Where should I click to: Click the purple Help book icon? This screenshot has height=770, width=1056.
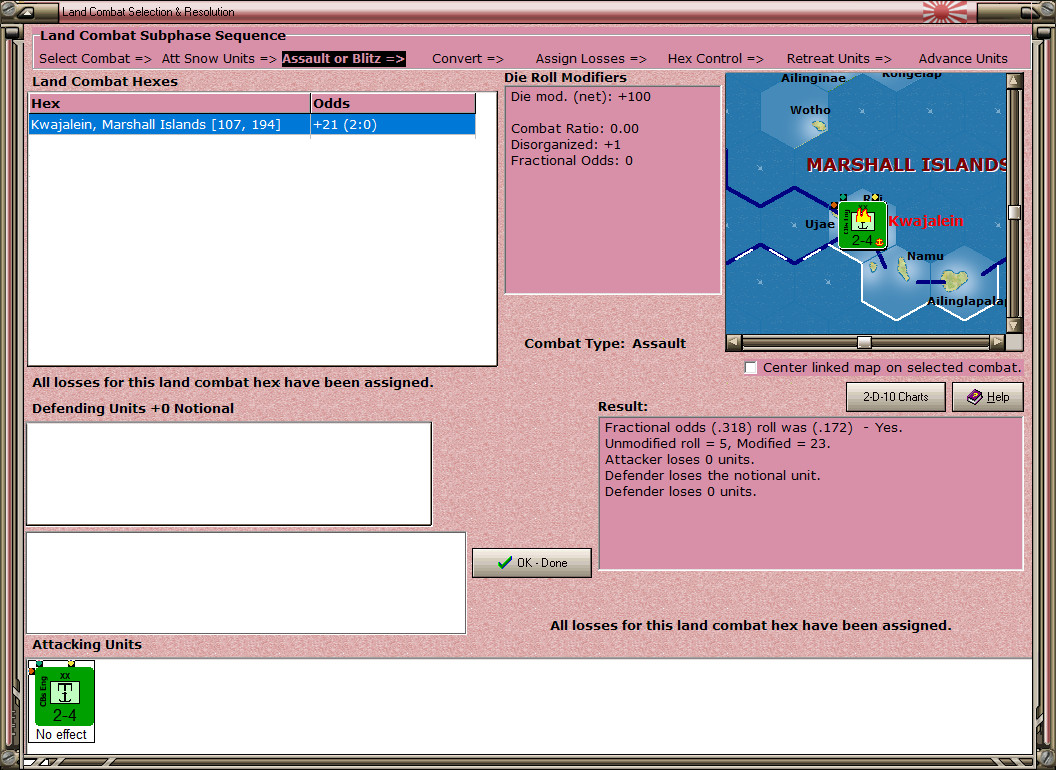coord(974,397)
